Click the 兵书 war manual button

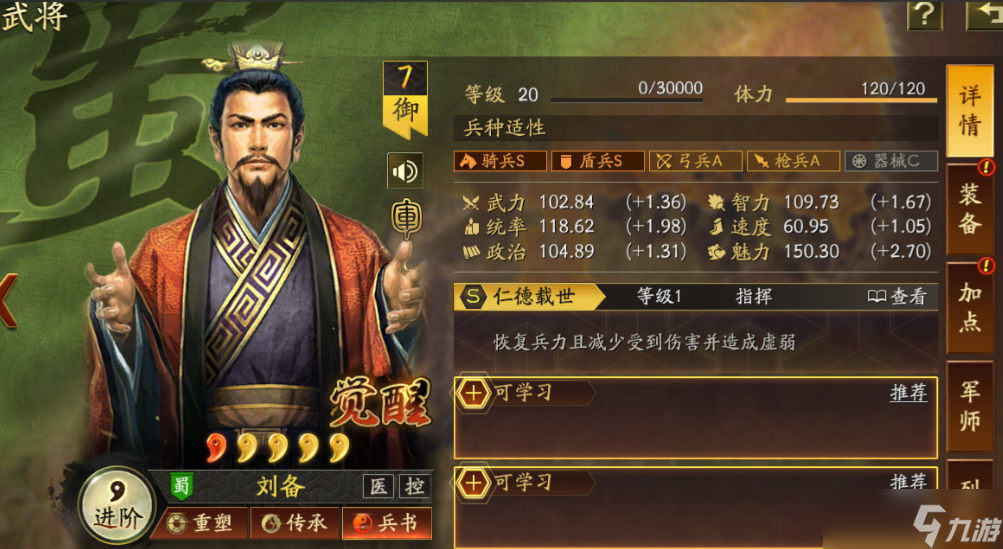387,523
